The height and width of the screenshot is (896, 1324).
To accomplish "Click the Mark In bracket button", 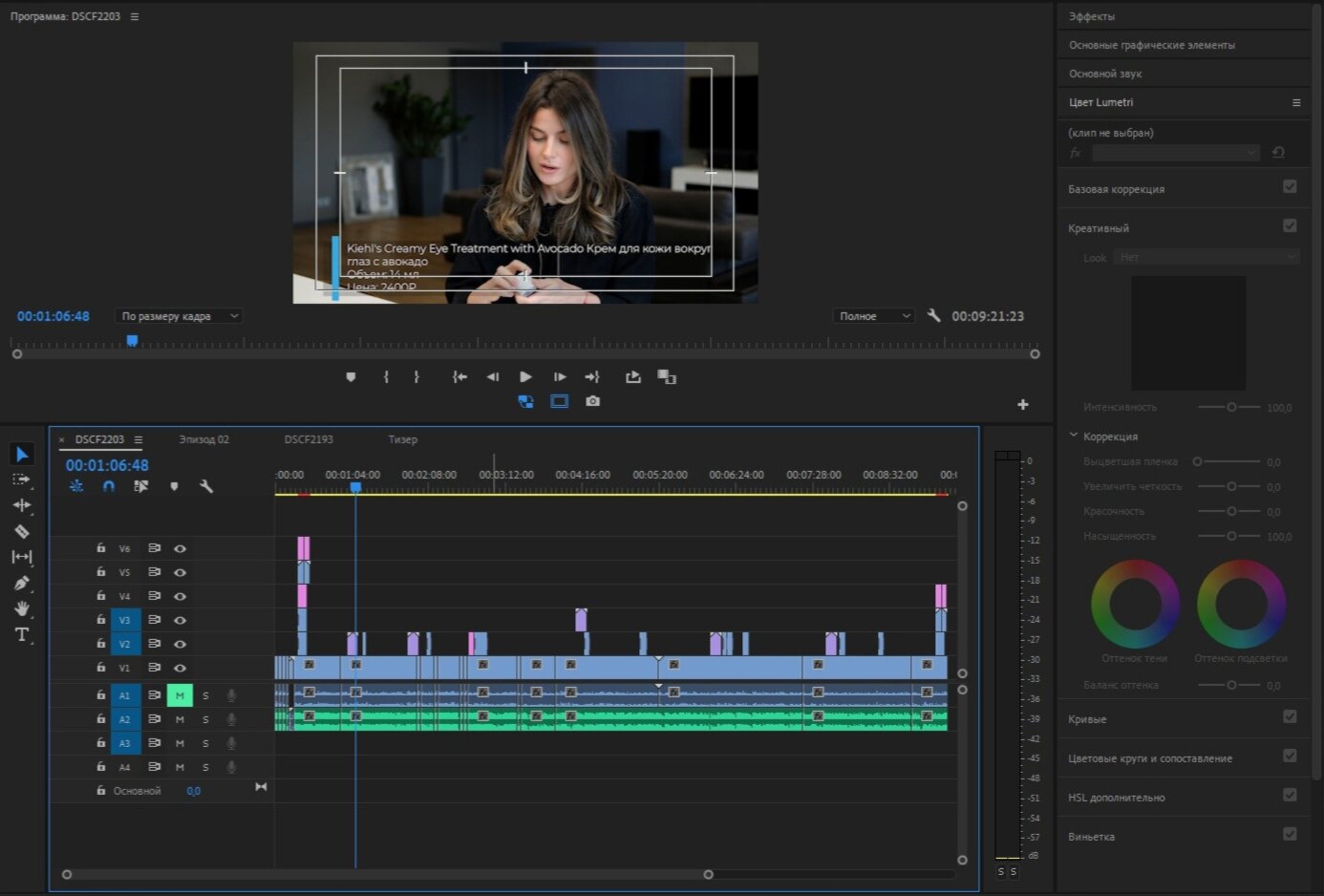I will click(386, 377).
